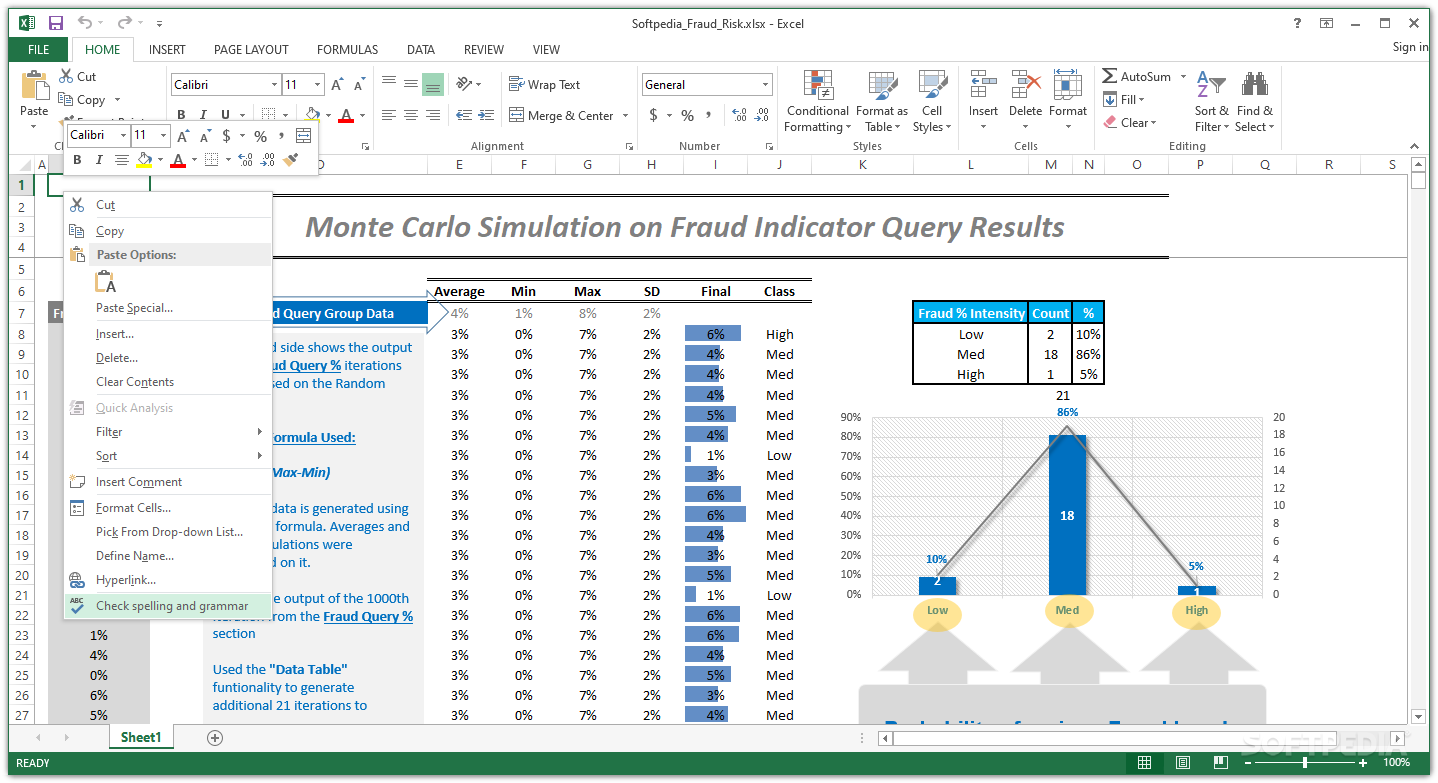Click the mini toolbar Percent Style icon

[260, 135]
